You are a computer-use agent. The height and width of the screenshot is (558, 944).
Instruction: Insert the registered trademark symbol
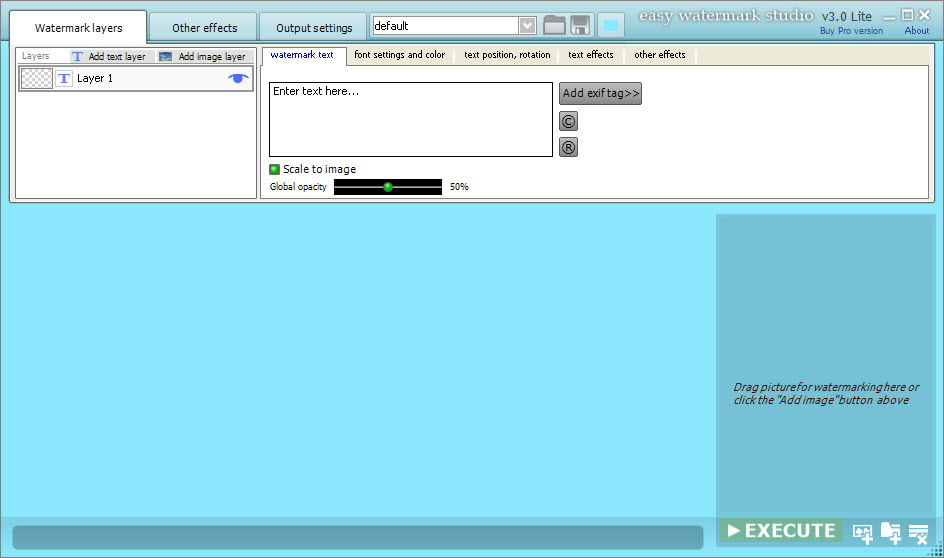pyautogui.click(x=568, y=147)
